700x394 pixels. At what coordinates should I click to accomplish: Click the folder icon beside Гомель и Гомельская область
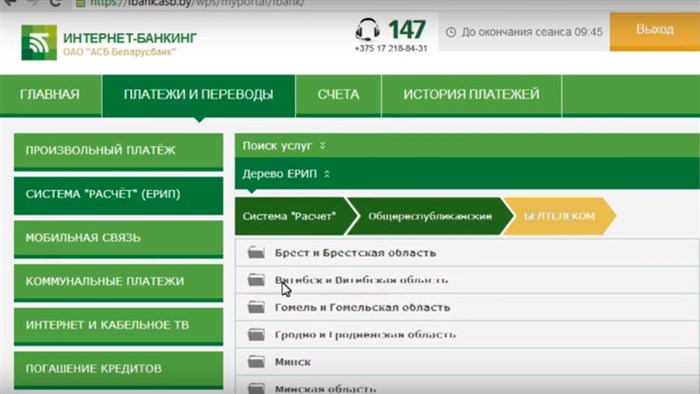tap(256, 307)
